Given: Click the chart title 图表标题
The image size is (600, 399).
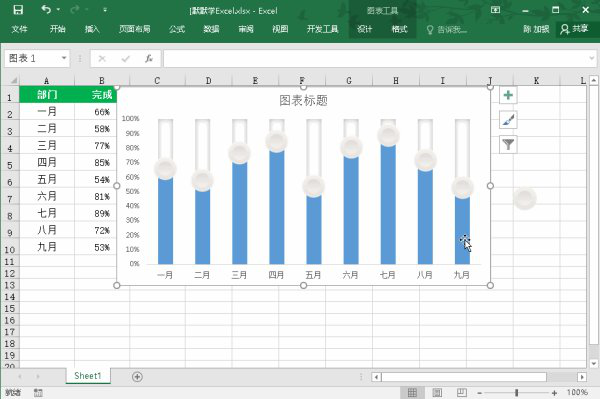Looking at the screenshot, I should coord(303,101).
